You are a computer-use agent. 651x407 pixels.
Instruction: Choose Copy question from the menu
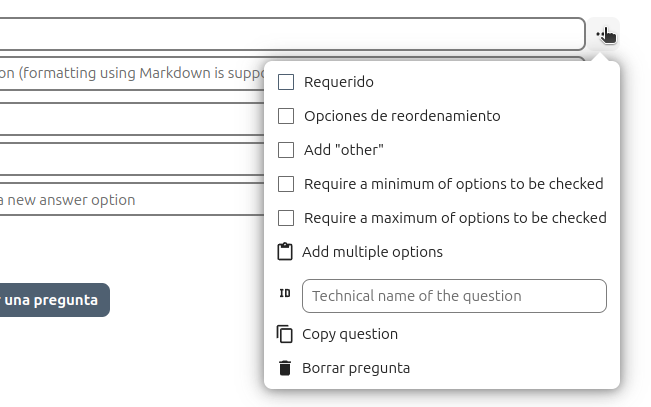350,334
